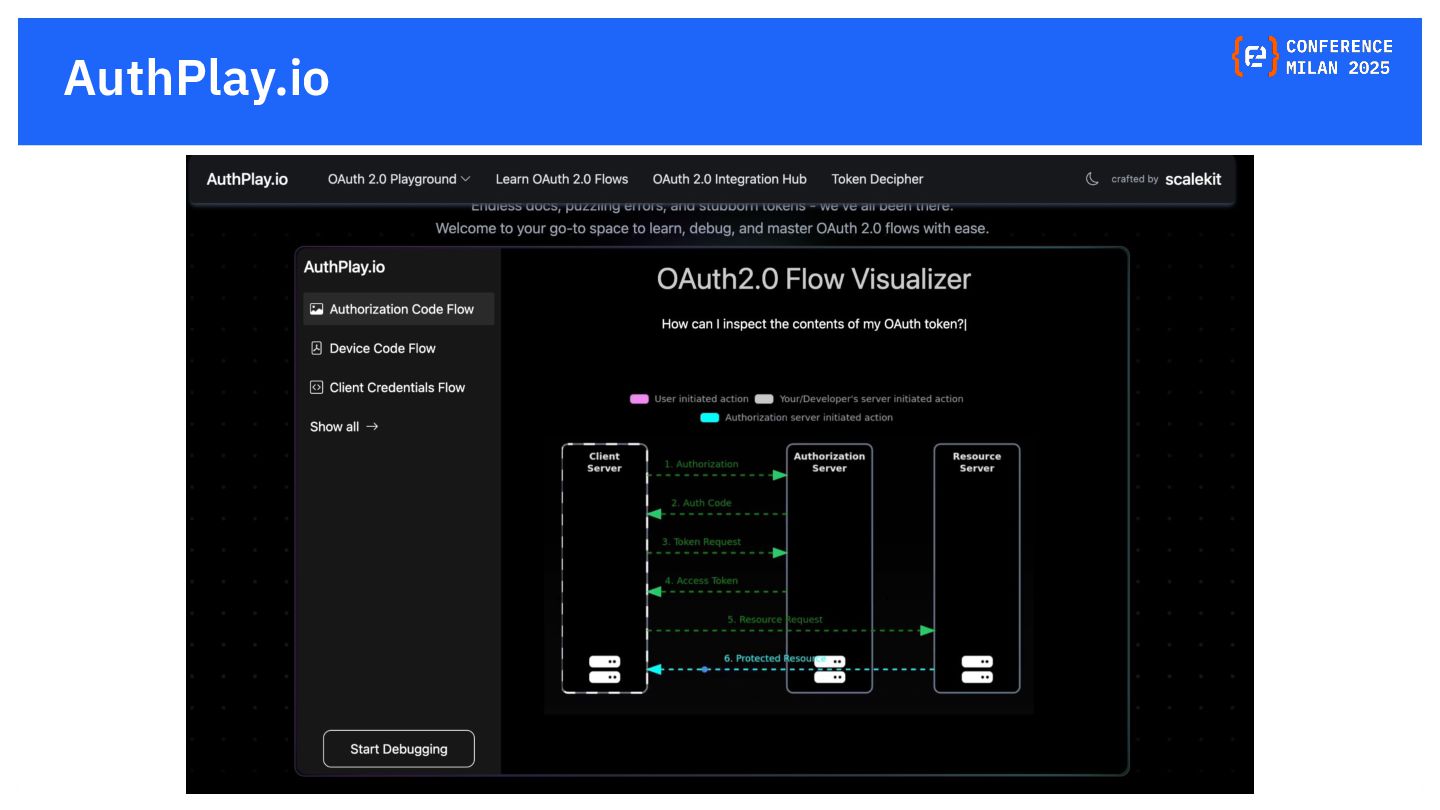This screenshot has height=810, width=1440.
Task: Click the gray Developer's server action swatch
Action: point(764,399)
